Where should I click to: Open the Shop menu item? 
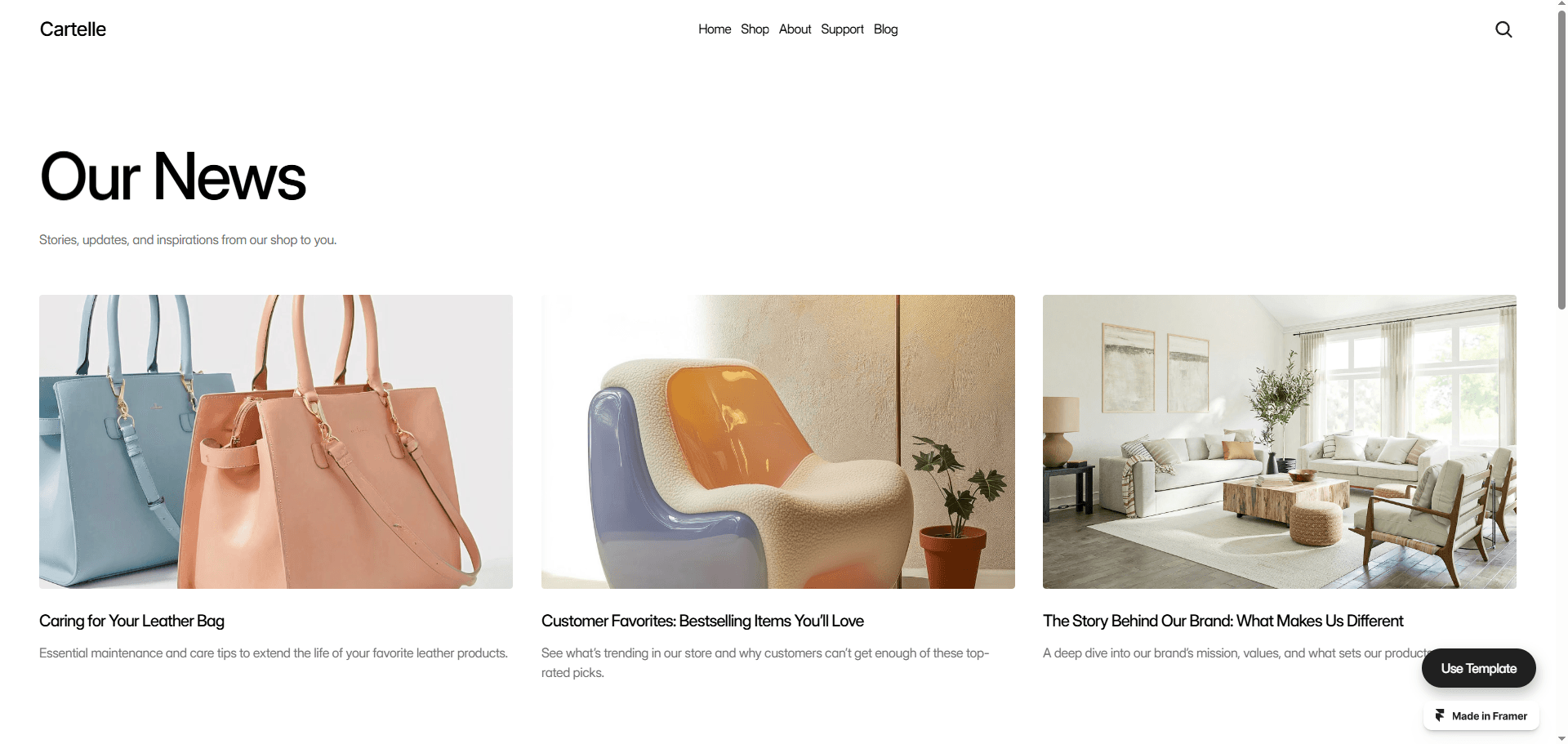click(x=755, y=29)
